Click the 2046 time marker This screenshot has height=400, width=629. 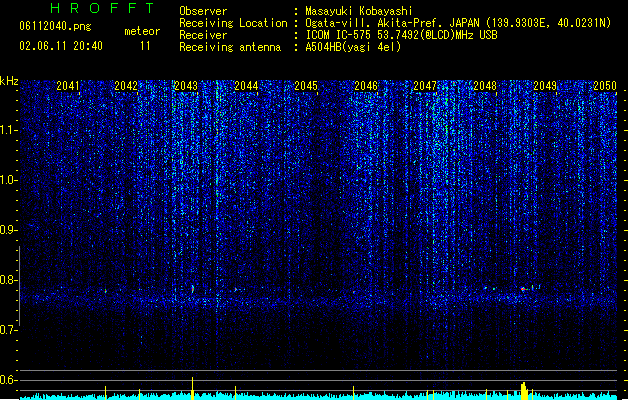pyautogui.click(x=366, y=86)
